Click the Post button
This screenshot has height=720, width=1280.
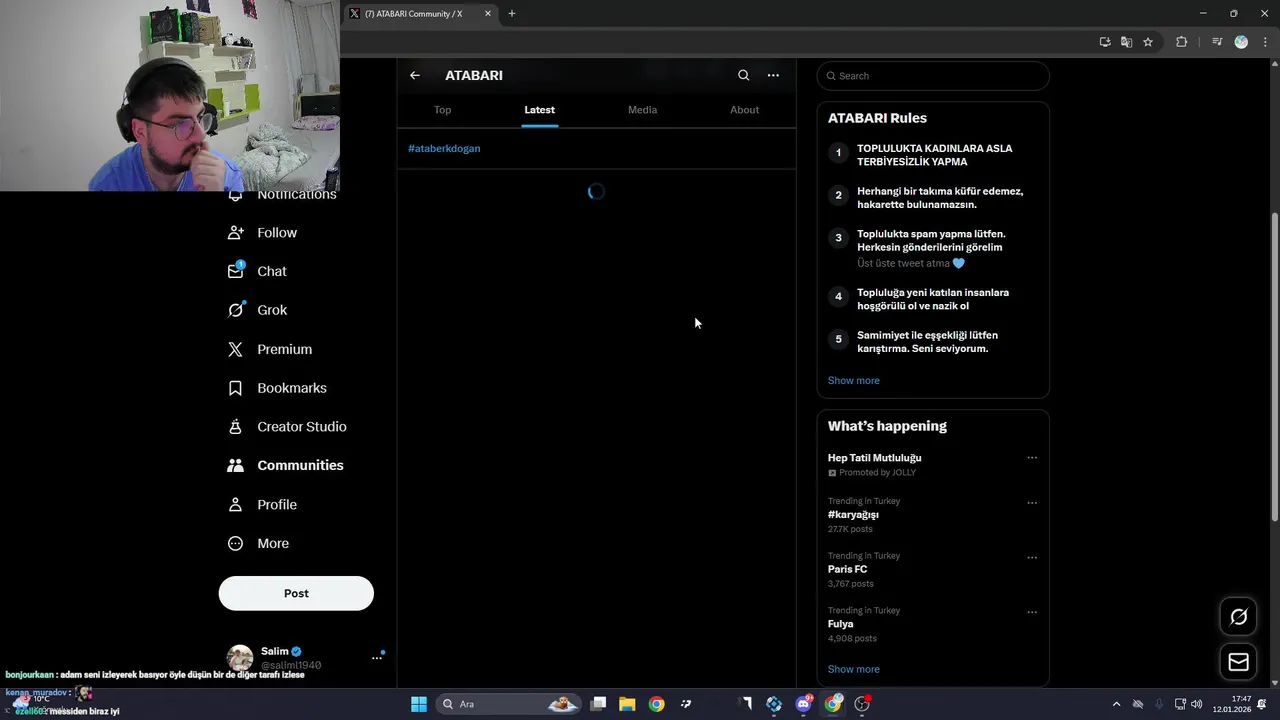(296, 593)
